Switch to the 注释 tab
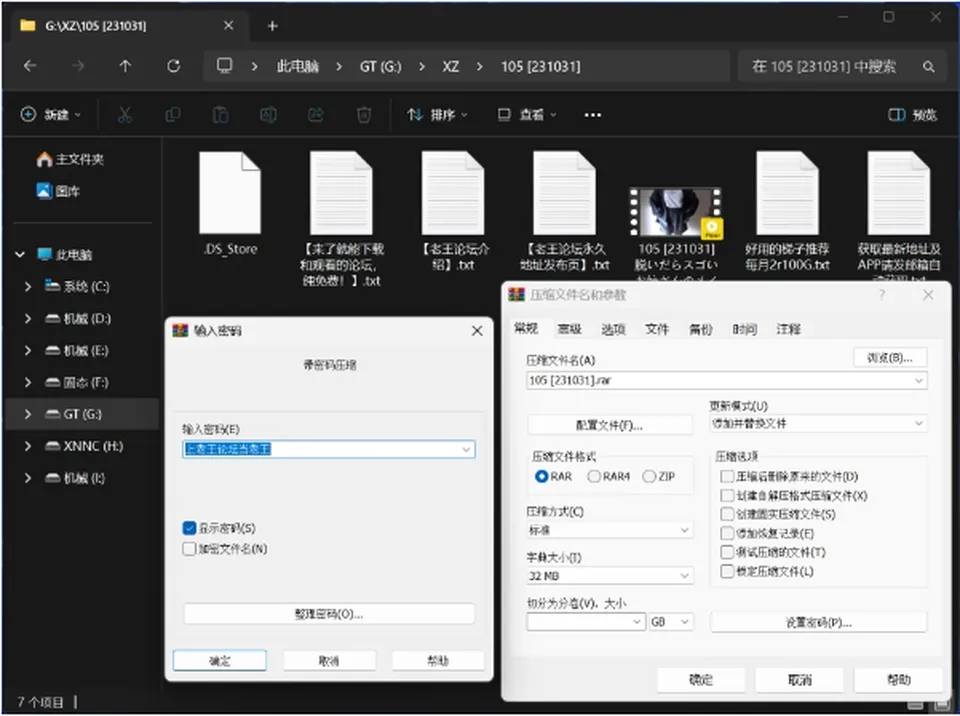Image resolution: width=960 pixels, height=716 pixels. pos(788,330)
